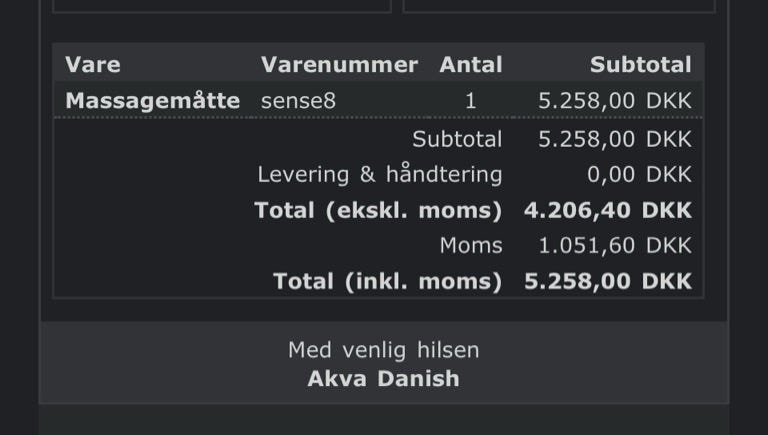768x436 pixels.
Task: Click the Med venlig hilsen text
Action: pyautogui.click(x=384, y=350)
